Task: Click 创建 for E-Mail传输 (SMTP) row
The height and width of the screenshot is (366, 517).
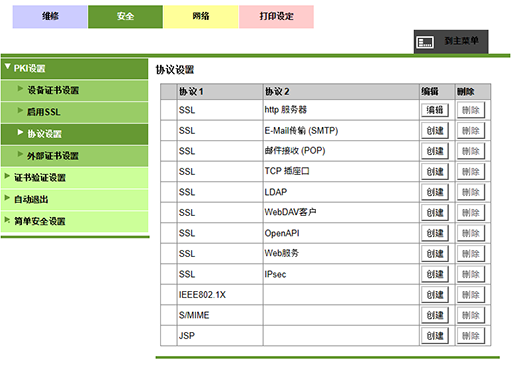Action: coord(435,131)
